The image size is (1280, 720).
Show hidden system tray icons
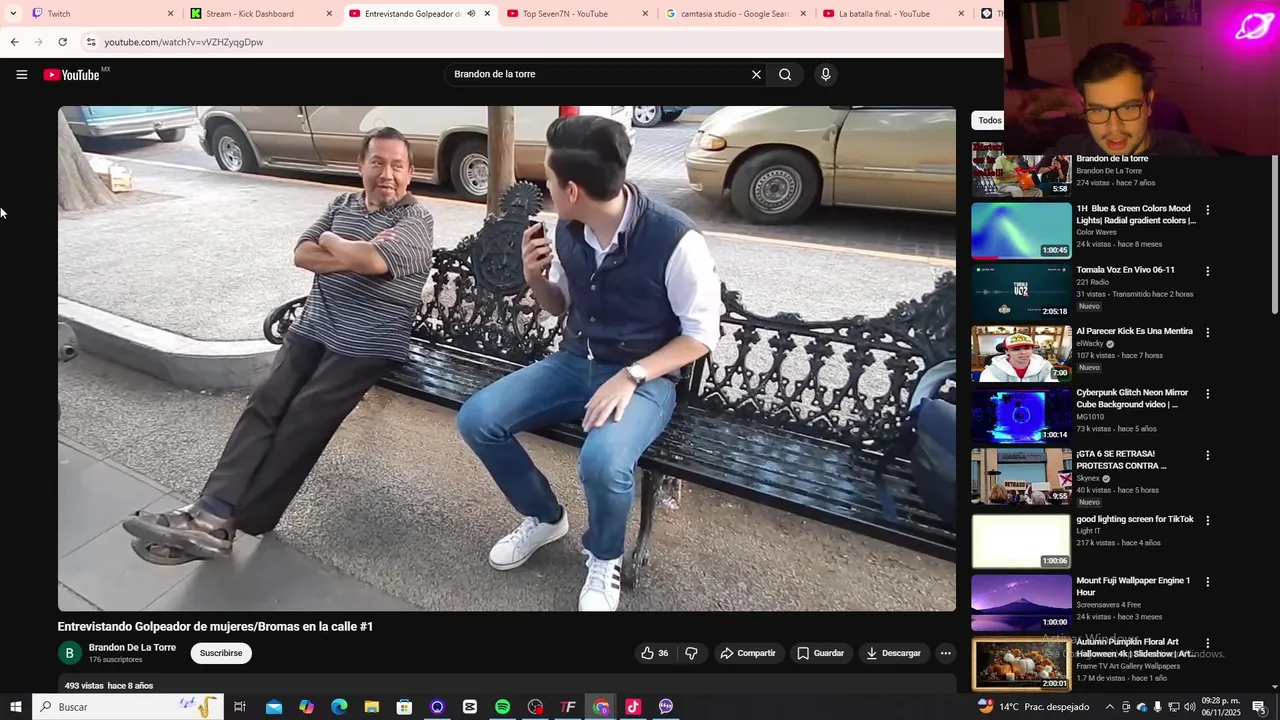1109,707
